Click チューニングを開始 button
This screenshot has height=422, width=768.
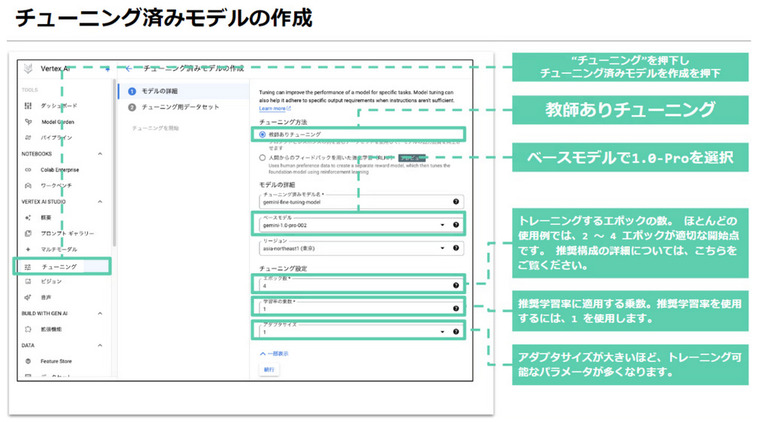(x=155, y=128)
